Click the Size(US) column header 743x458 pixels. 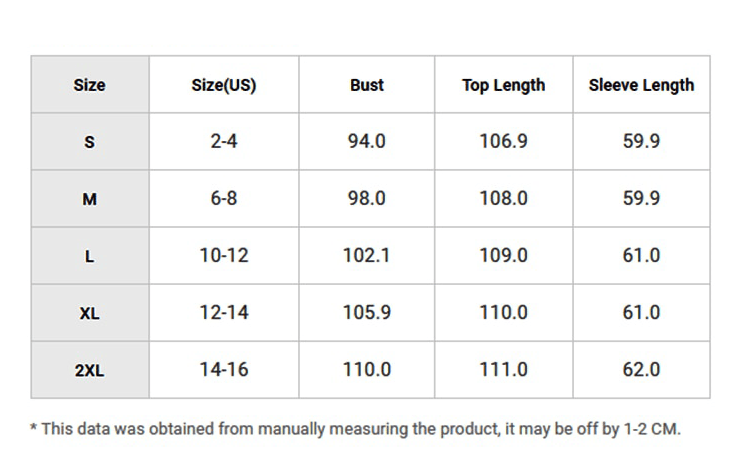224,85
